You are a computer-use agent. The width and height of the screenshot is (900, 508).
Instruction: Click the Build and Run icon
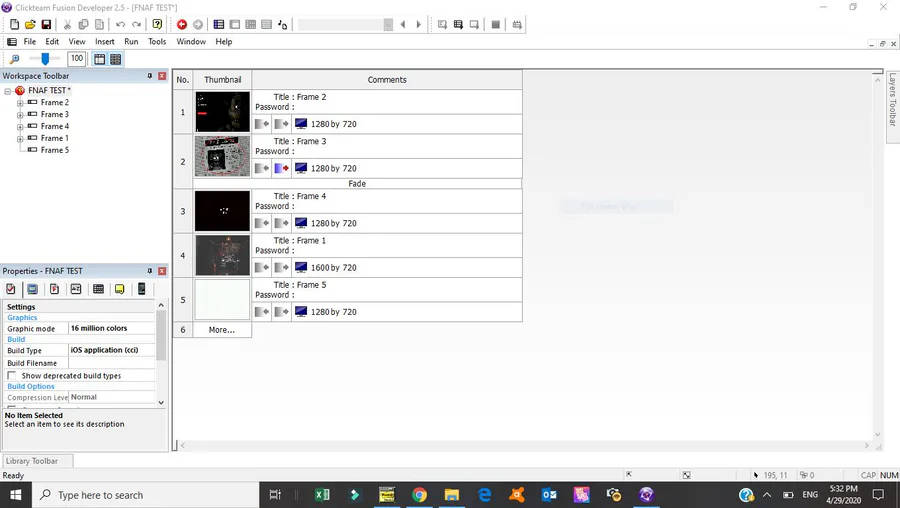coord(517,24)
